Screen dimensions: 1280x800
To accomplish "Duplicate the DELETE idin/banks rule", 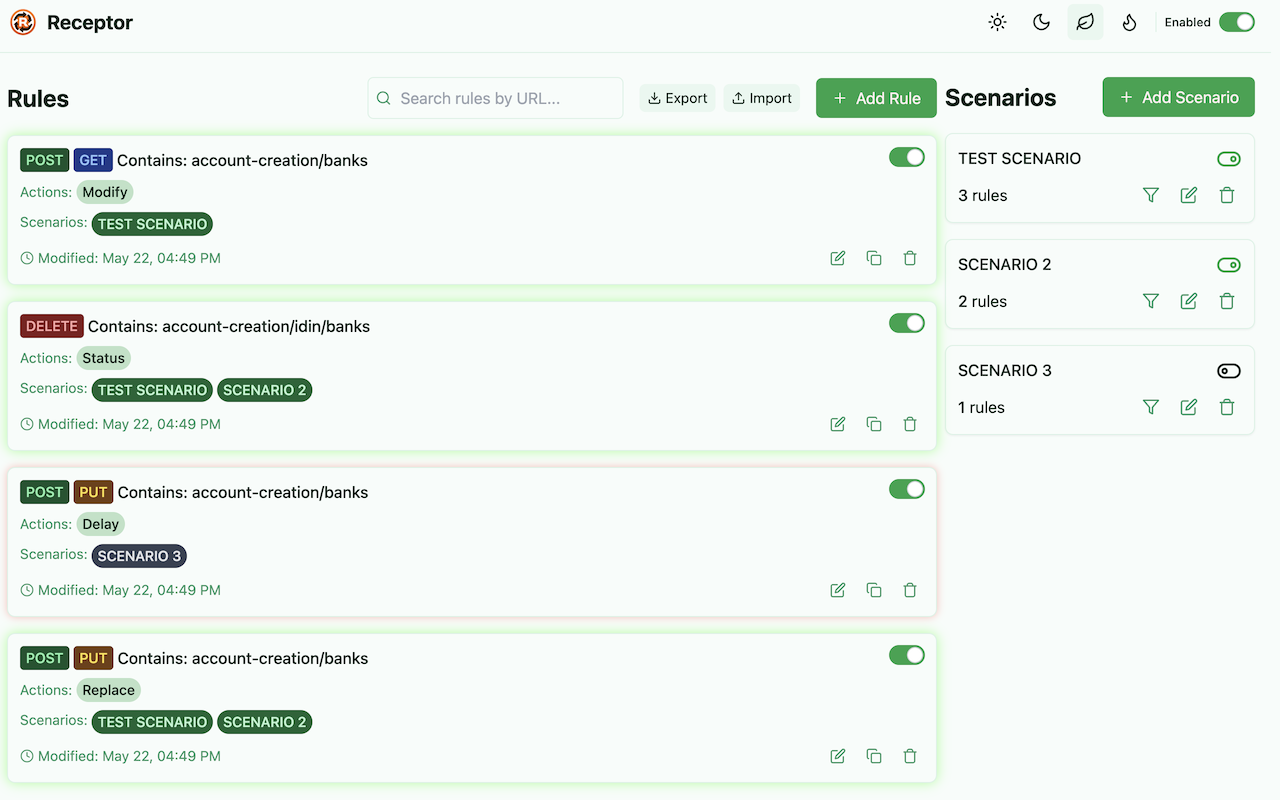I will point(874,424).
